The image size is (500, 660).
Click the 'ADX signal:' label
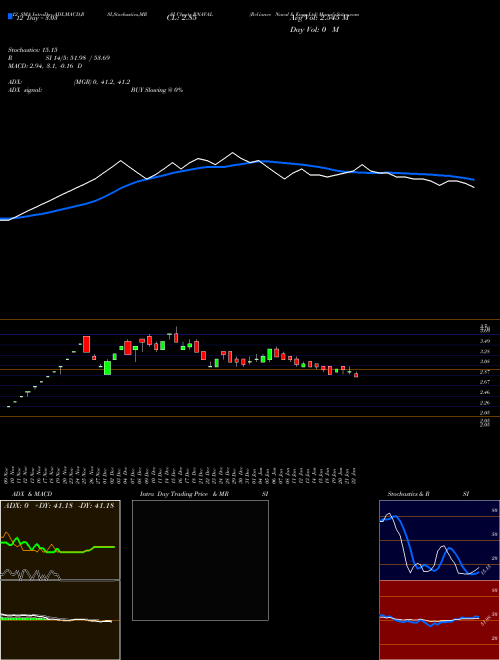click(25, 90)
